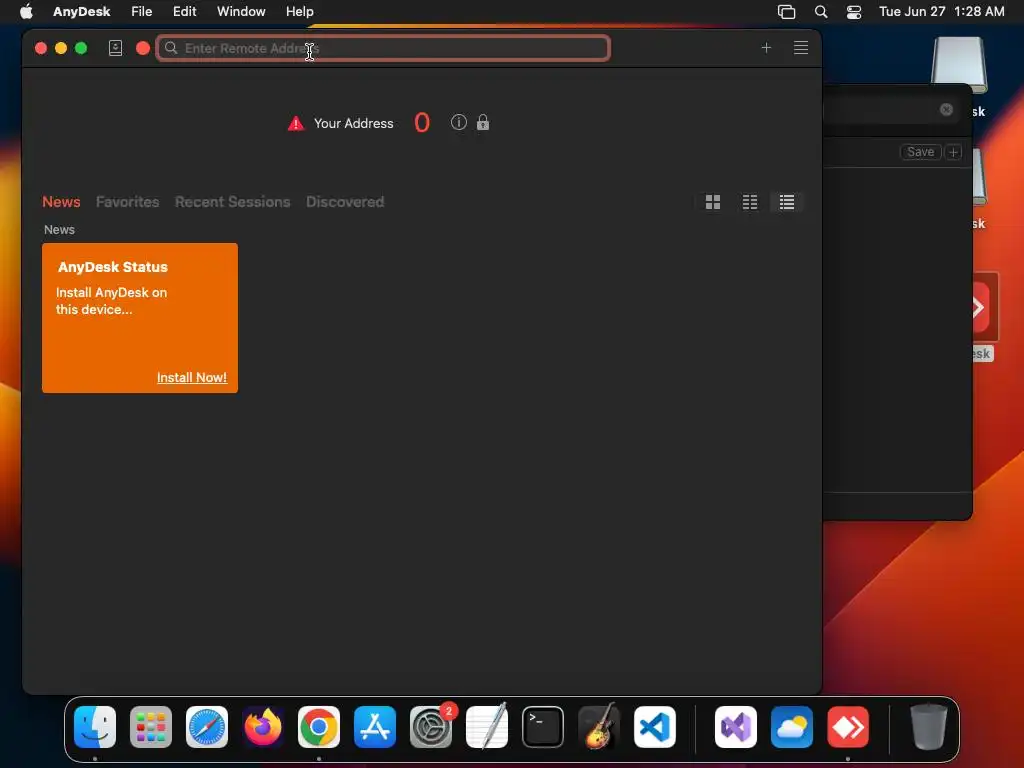Open the File menu
The height and width of the screenshot is (768, 1024).
tap(142, 12)
